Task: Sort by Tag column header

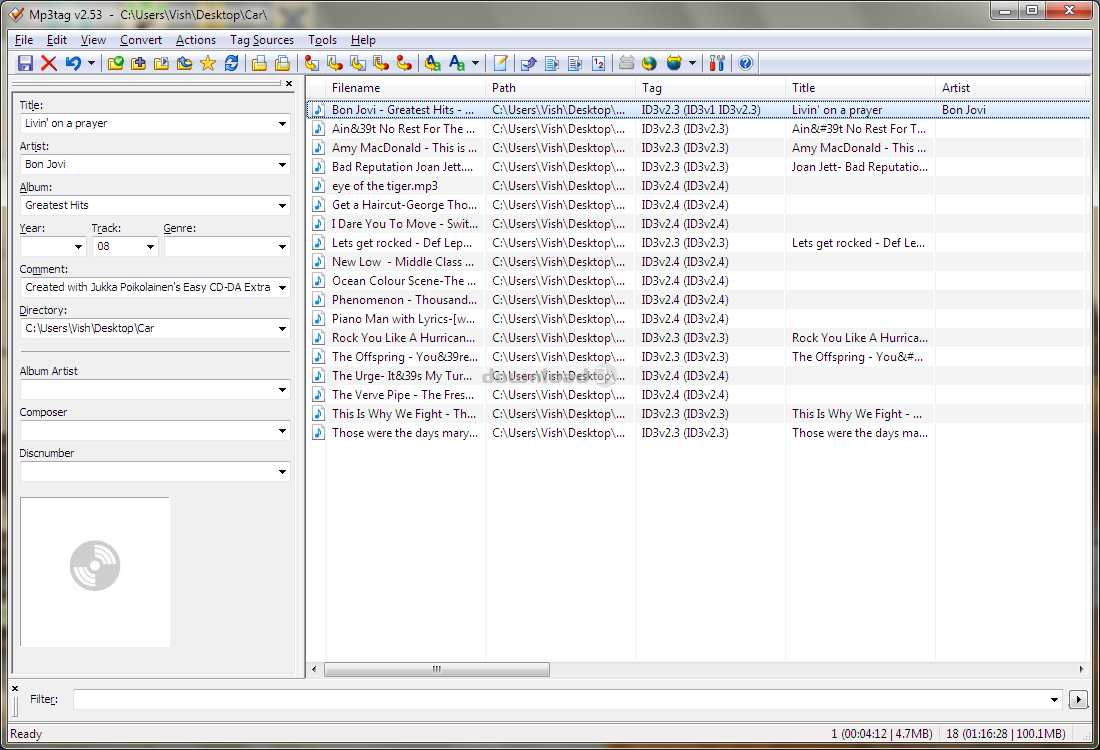Action: (710, 88)
